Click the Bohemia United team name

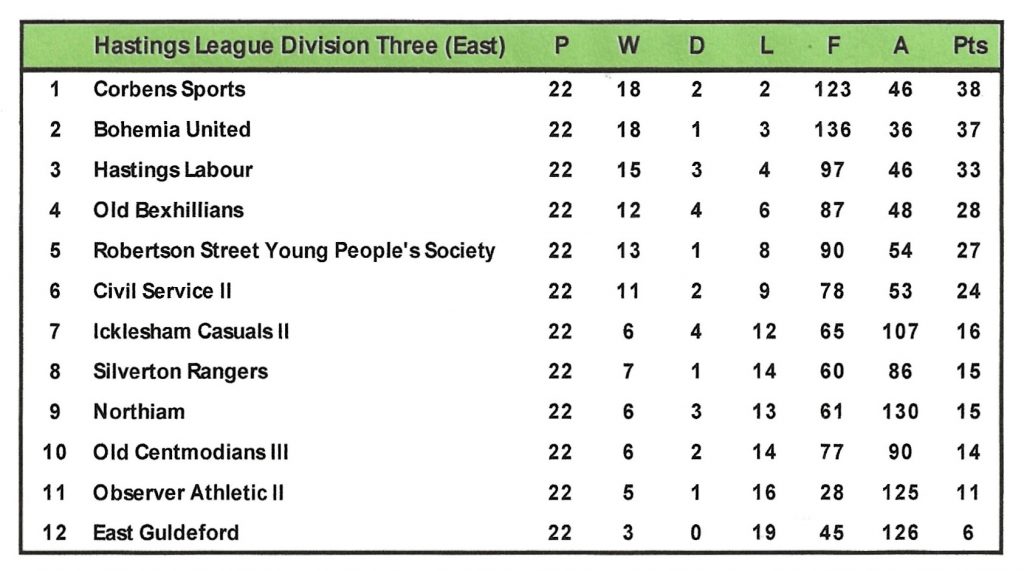coord(172,129)
